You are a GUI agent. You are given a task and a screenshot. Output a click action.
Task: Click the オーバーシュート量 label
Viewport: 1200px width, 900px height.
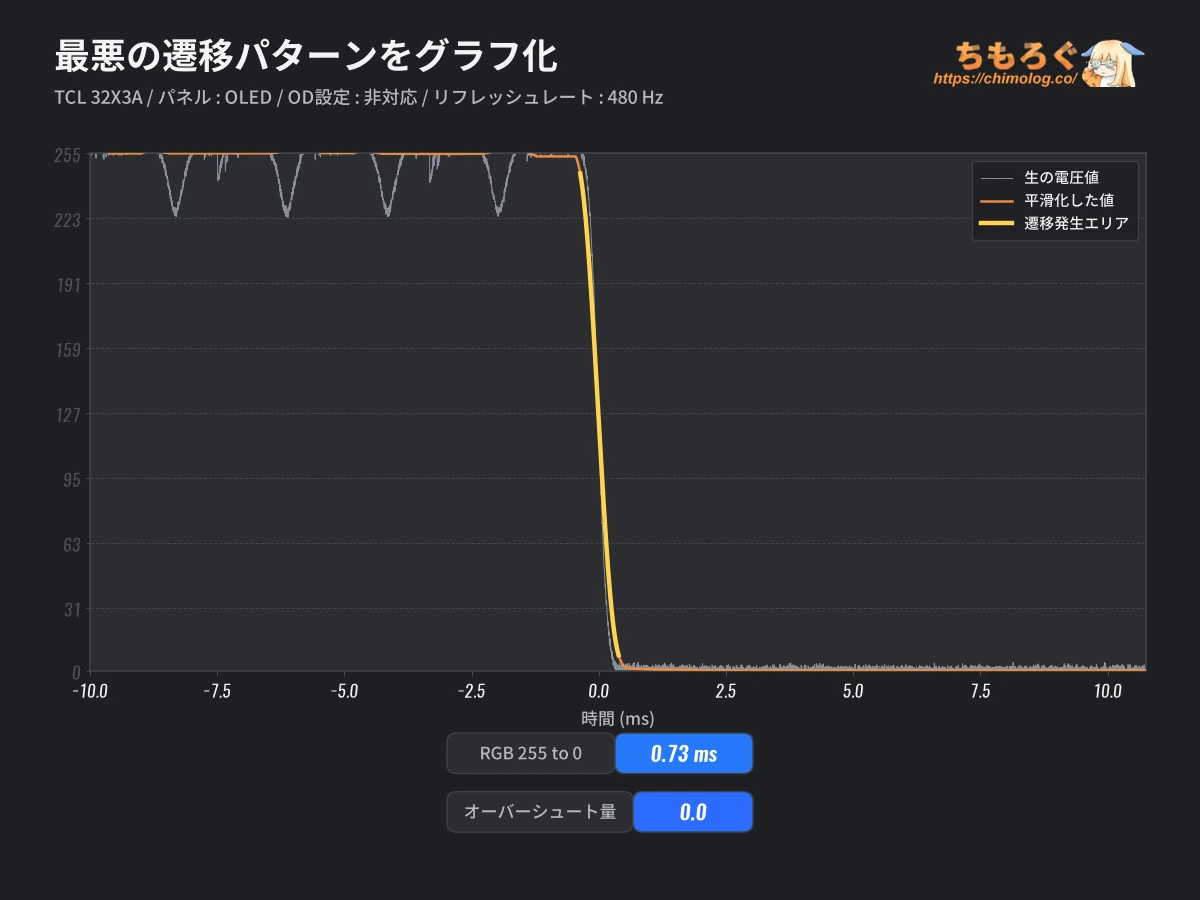(540, 812)
